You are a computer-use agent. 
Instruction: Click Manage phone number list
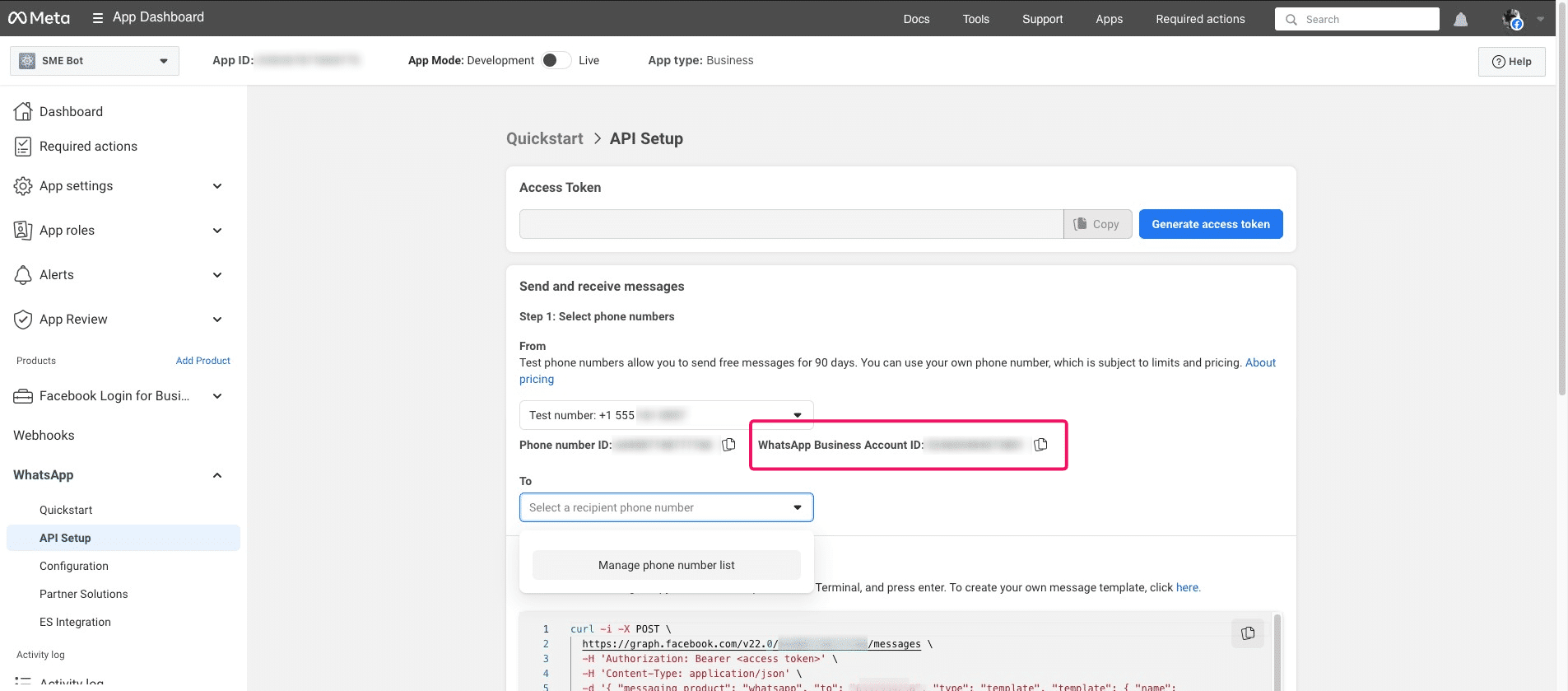tap(667, 565)
